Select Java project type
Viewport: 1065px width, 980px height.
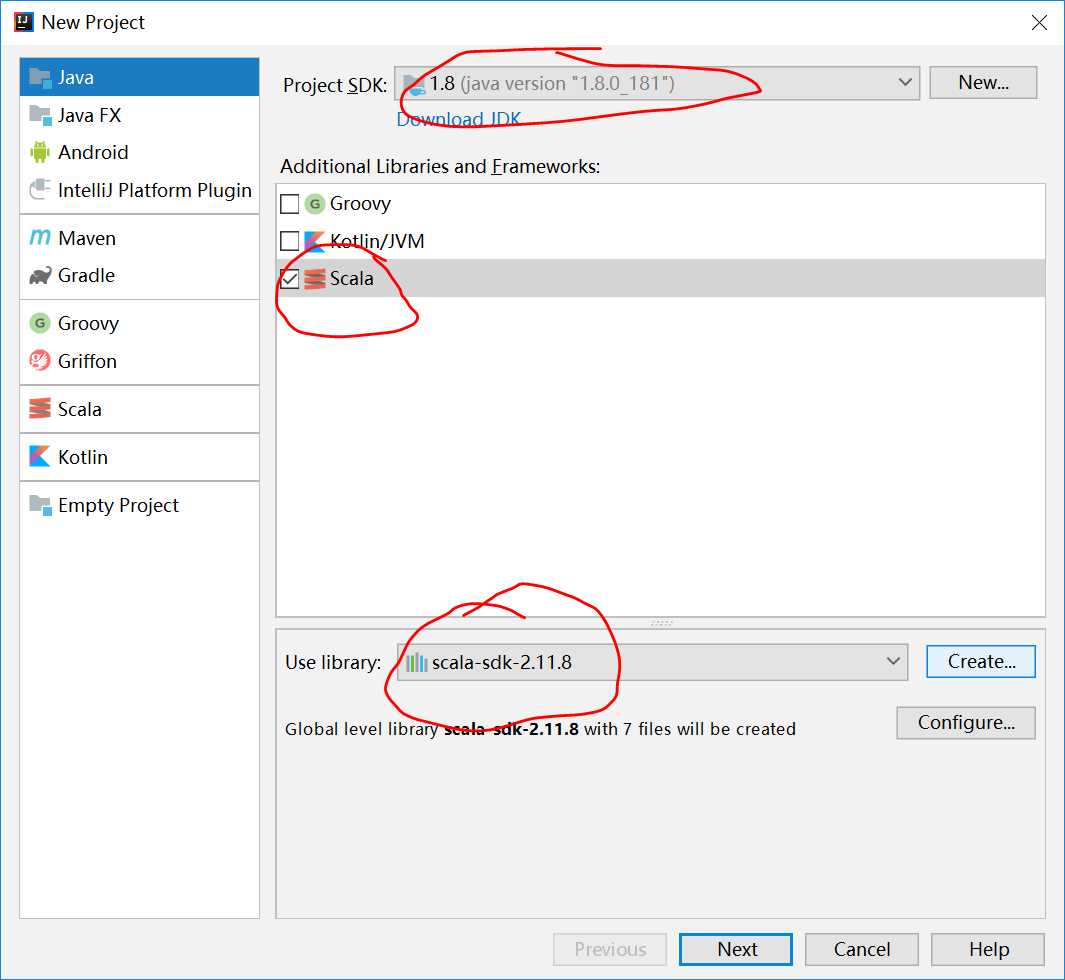pos(139,77)
